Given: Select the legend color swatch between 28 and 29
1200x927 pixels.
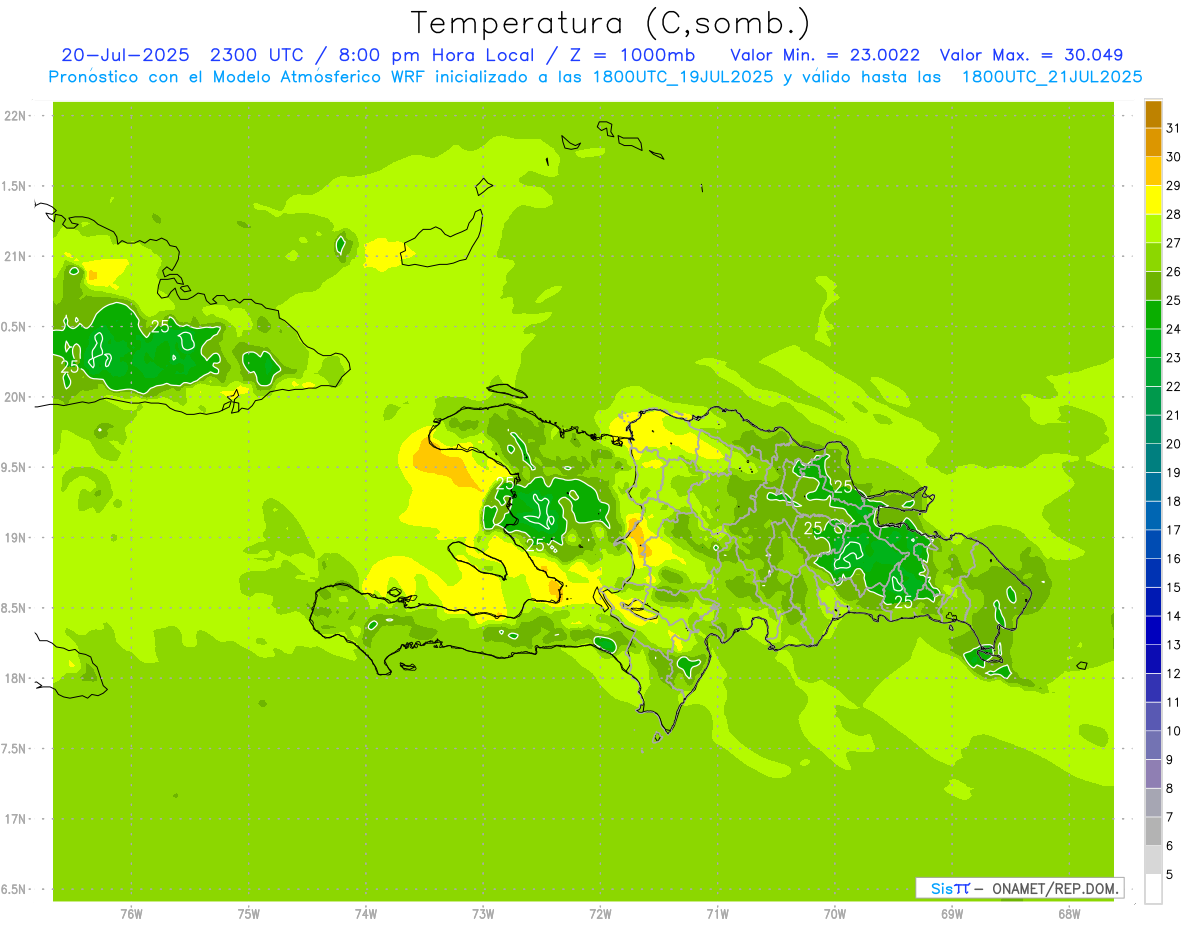Looking at the screenshot, I should pos(1153,199).
